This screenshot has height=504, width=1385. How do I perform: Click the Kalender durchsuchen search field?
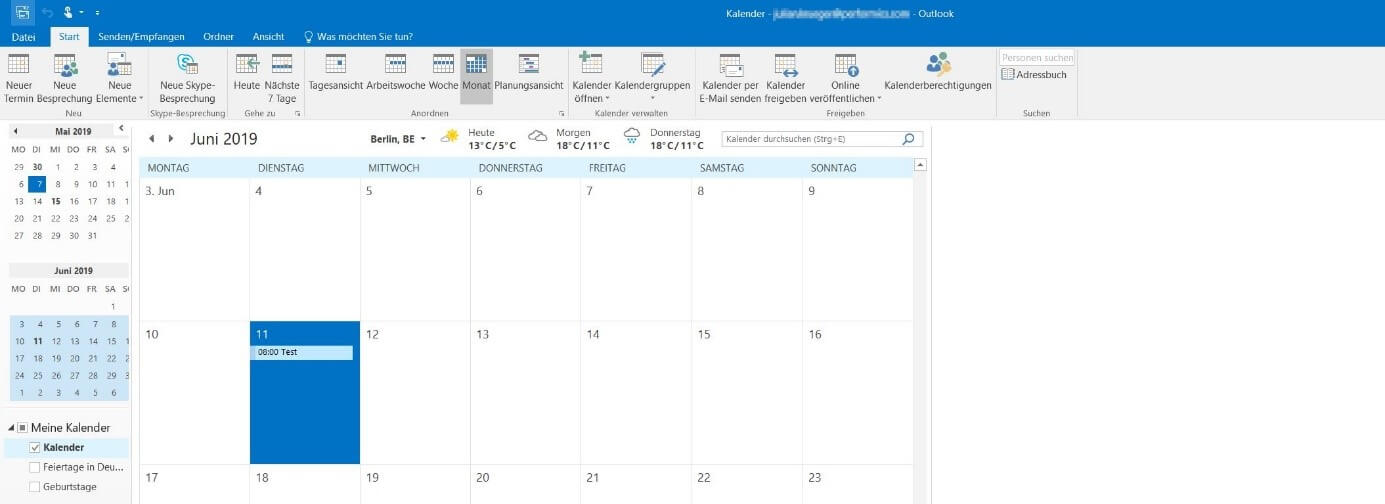point(808,140)
